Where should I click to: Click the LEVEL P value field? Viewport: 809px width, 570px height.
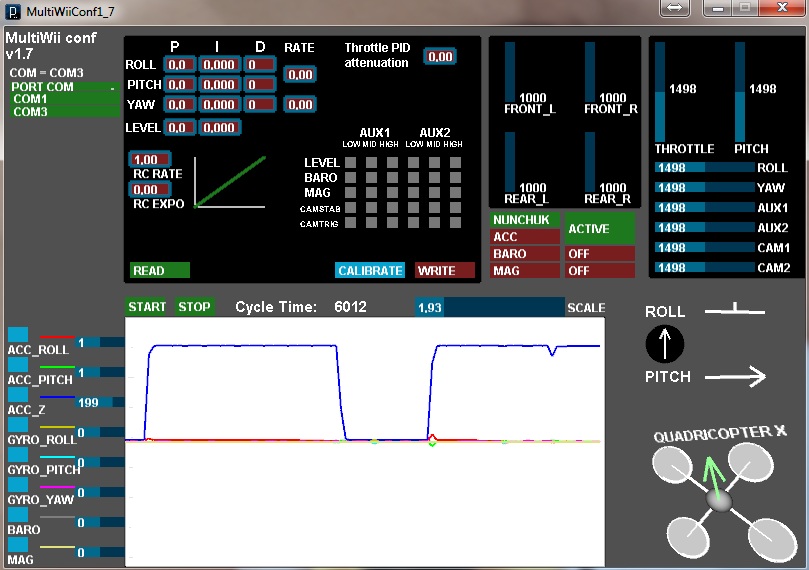[x=180, y=127]
